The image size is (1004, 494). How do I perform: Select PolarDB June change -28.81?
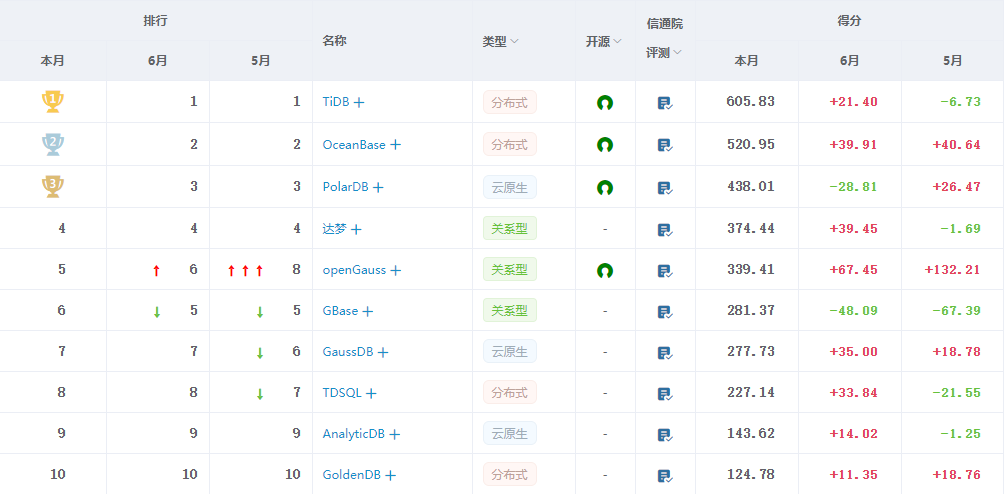tap(854, 187)
